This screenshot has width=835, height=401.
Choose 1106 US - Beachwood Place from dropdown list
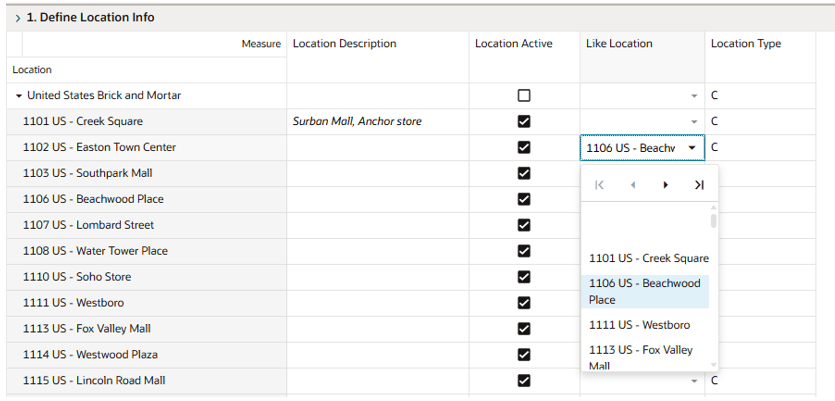[645, 291]
